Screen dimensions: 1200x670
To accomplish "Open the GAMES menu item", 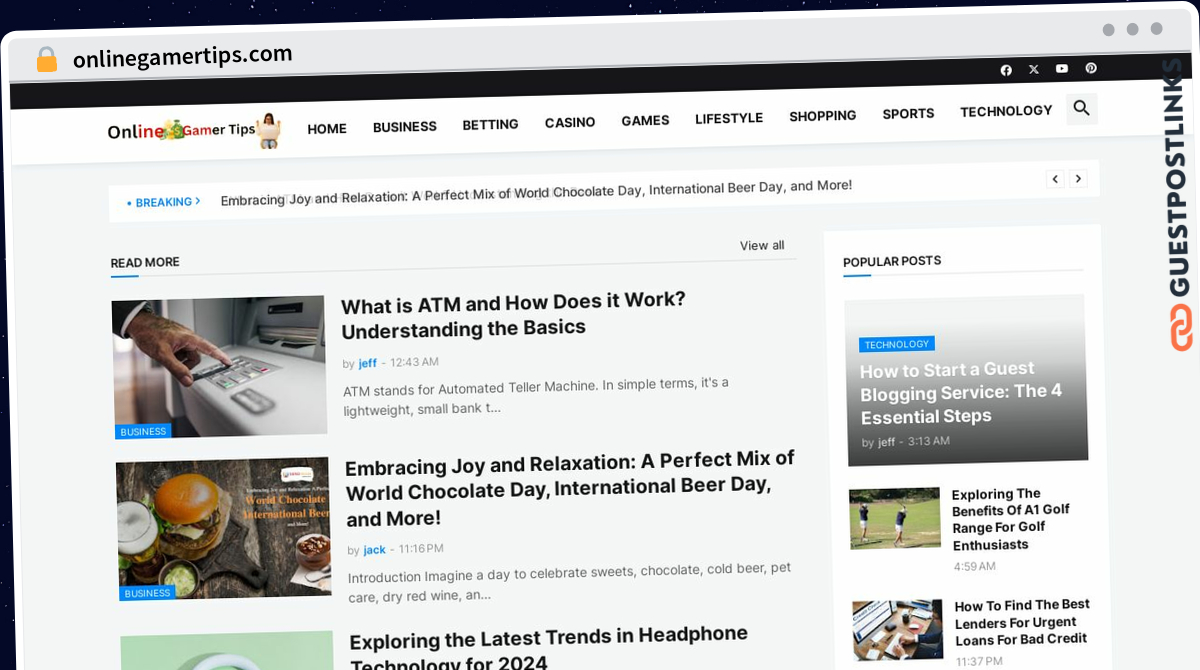I will tap(645, 121).
